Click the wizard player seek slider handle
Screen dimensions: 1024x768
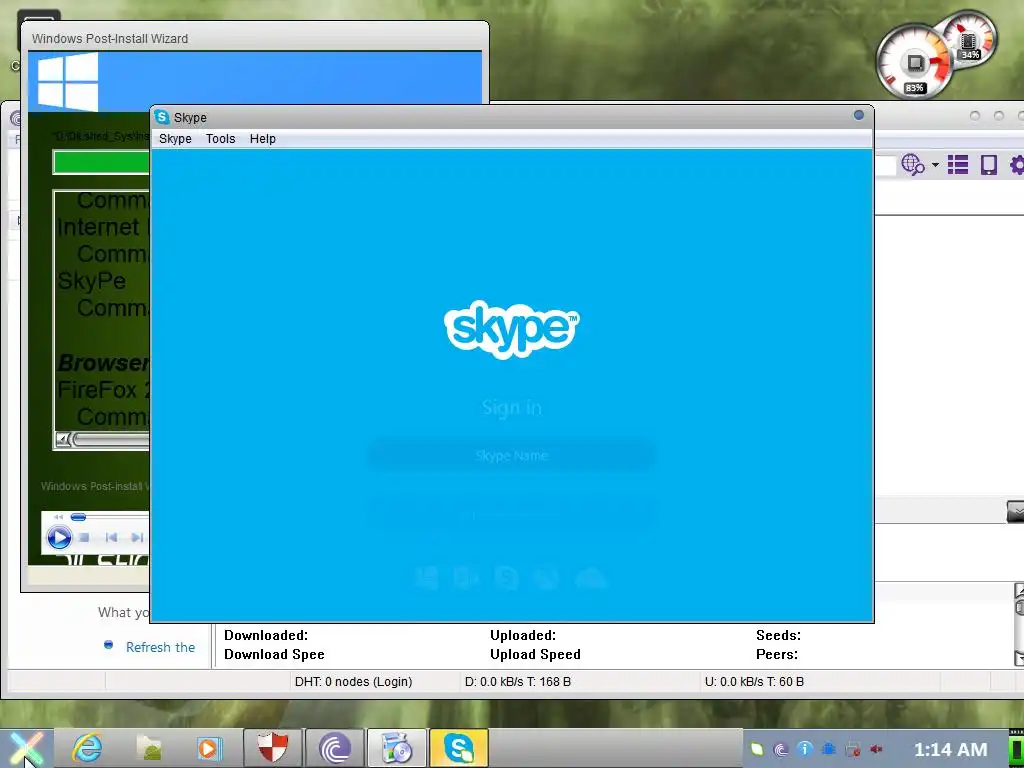[78, 517]
